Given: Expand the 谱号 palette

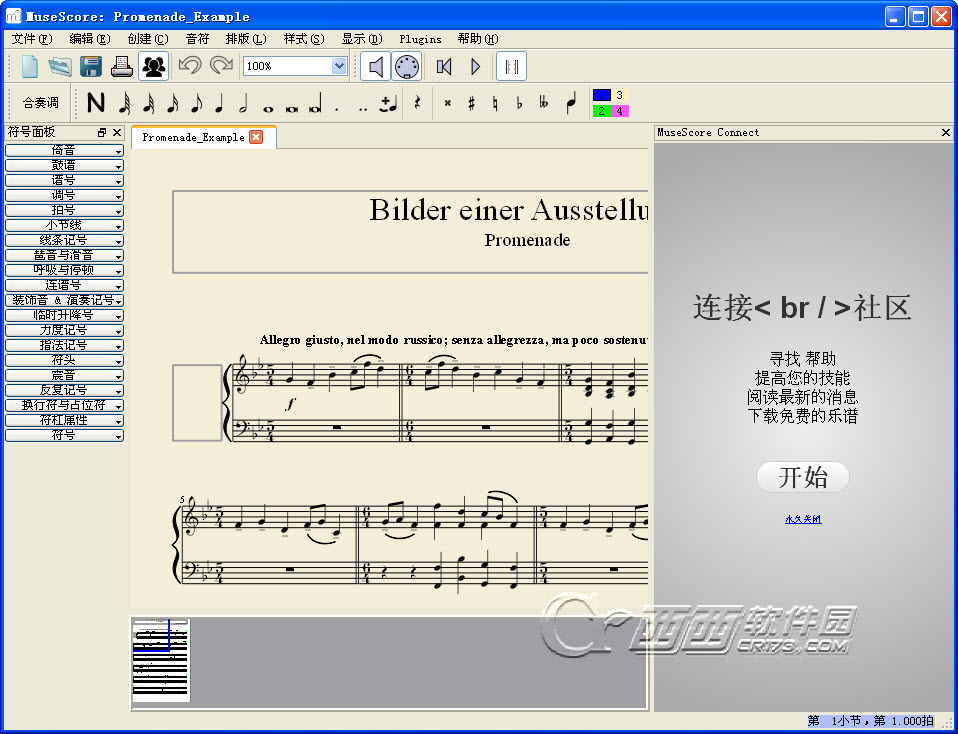Looking at the screenshot, I should 64,180.
